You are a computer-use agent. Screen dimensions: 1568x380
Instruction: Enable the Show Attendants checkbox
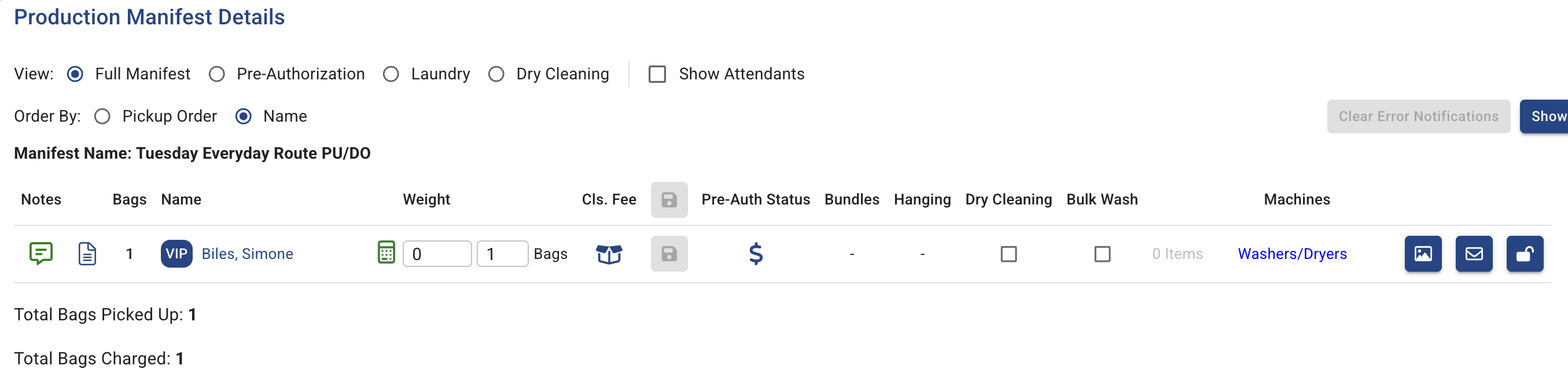tap(657, 74)
